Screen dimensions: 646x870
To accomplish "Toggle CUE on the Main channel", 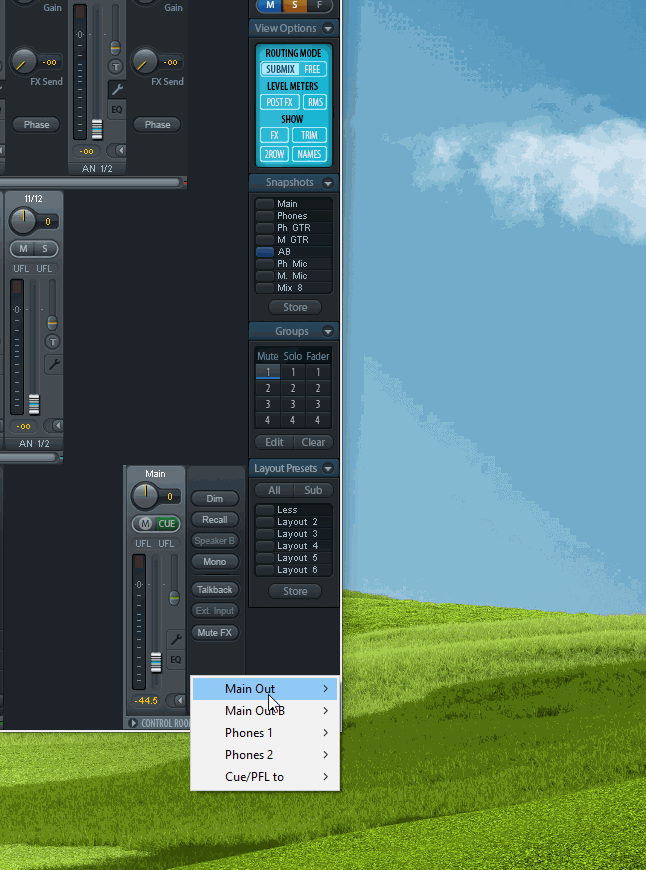I will pyautogui.click(x=166, y=523).
